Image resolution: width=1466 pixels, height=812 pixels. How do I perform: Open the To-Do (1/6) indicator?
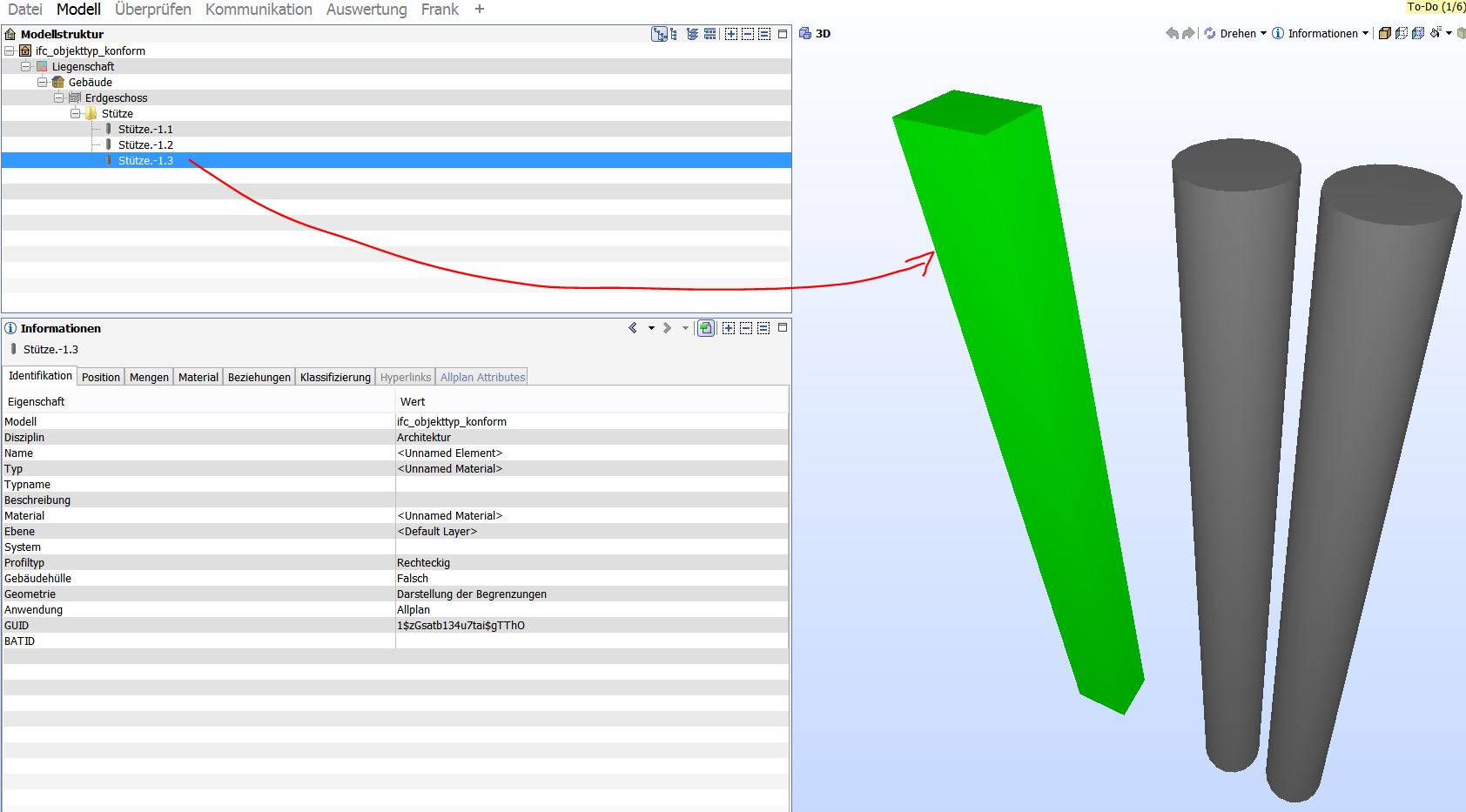click(1436, 7)
